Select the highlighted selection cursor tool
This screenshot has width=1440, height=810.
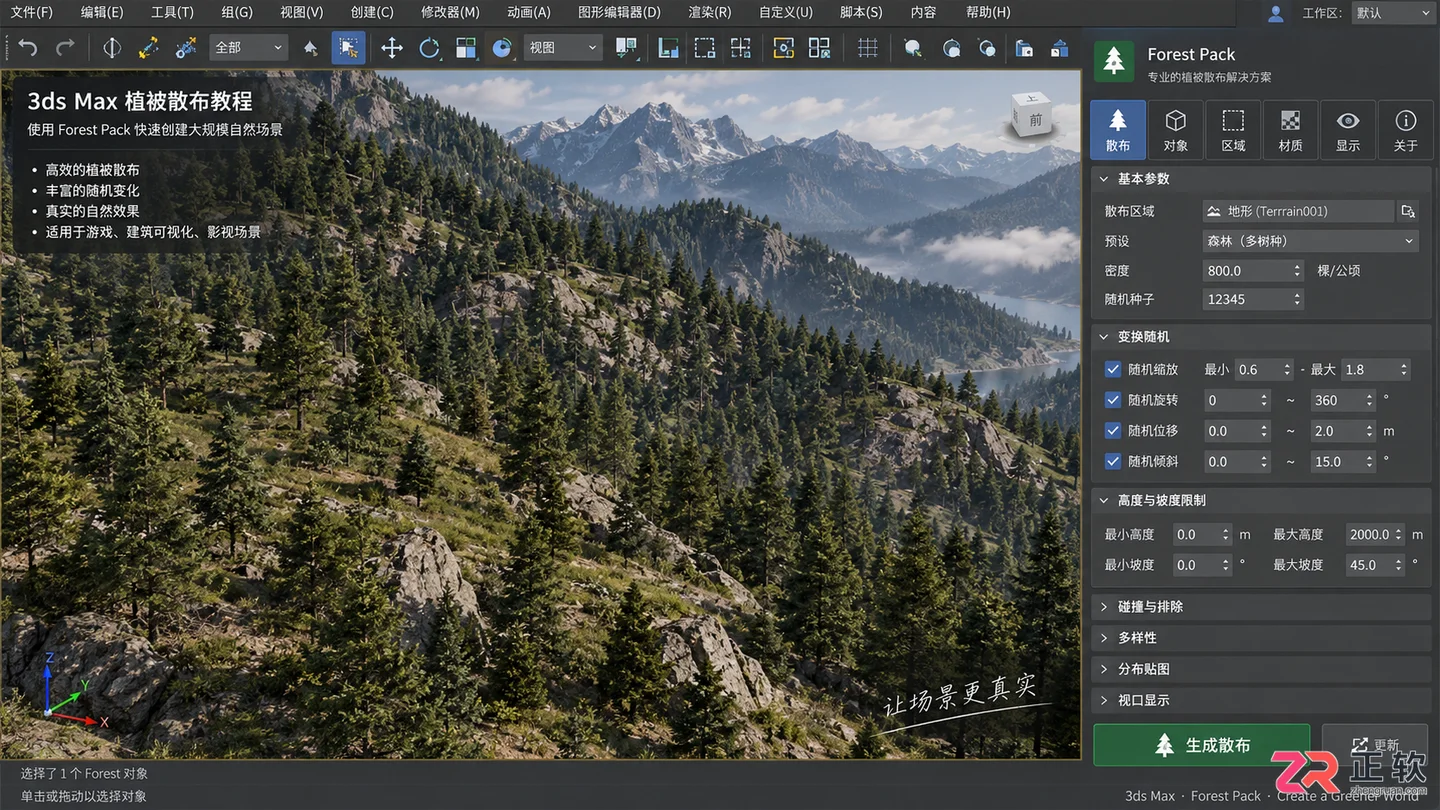coord(348,47)
